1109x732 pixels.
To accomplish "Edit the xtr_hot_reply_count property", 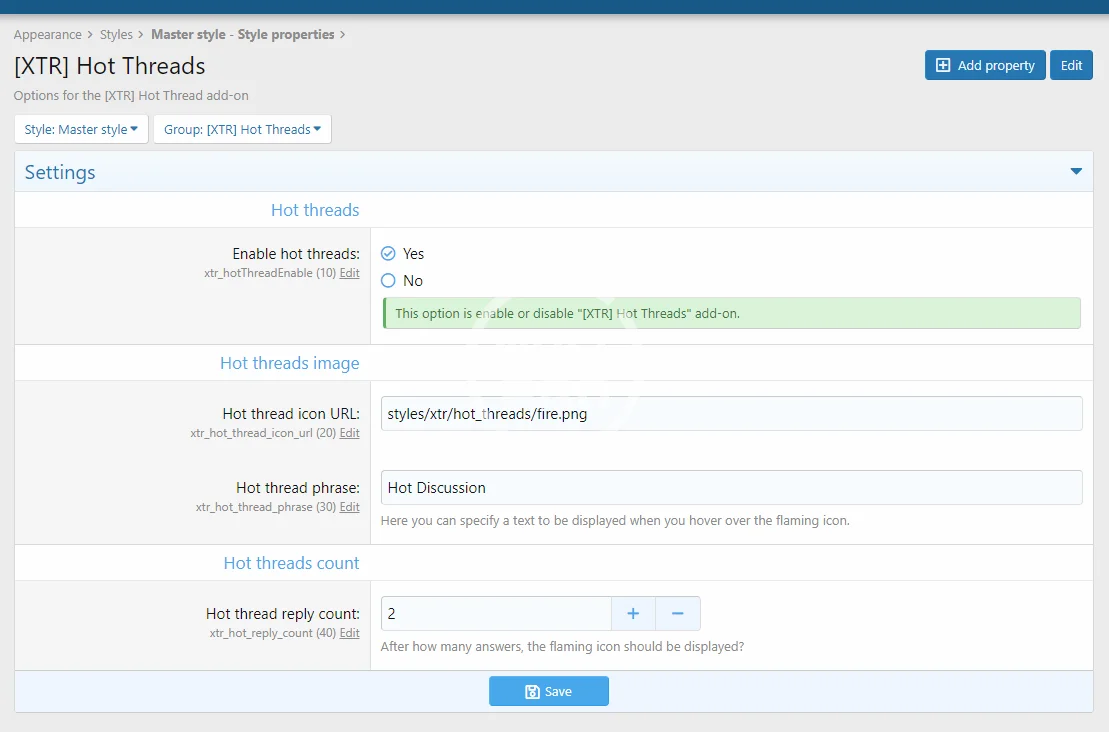I will tap(349, 633).
